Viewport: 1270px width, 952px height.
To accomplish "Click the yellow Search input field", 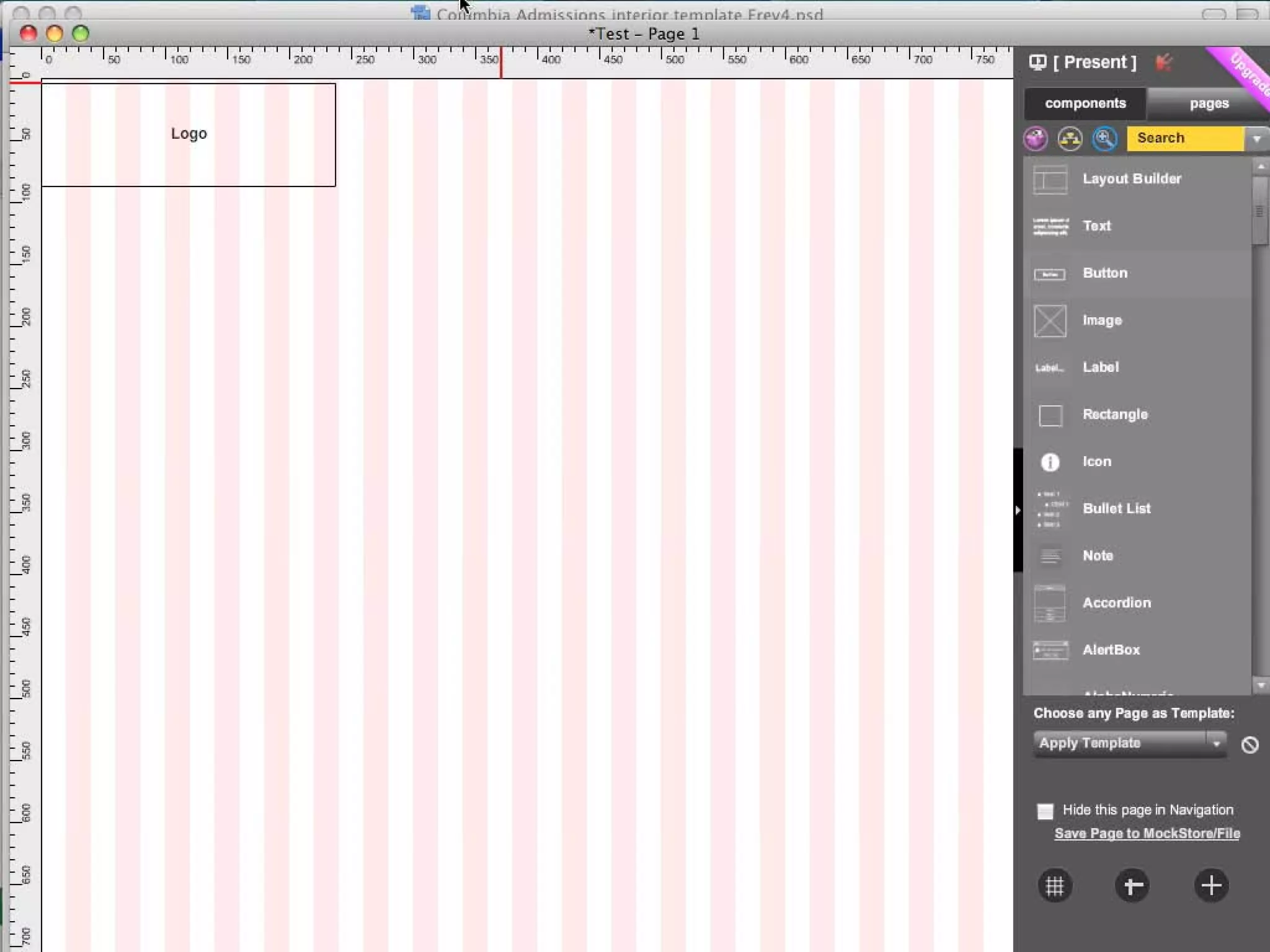I will 1183,138.
